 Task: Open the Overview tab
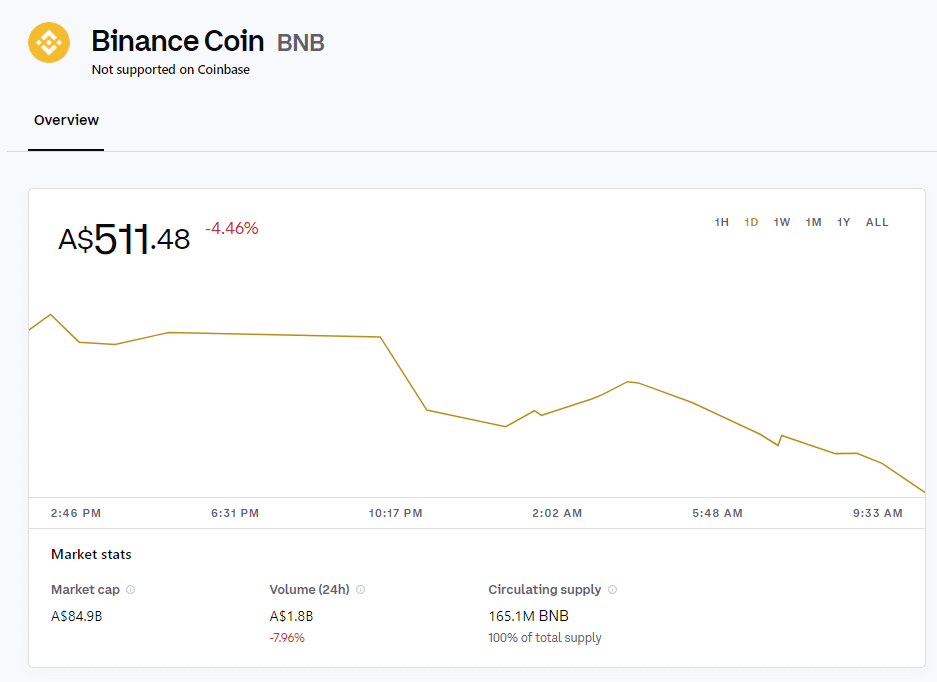pos(66,120)
